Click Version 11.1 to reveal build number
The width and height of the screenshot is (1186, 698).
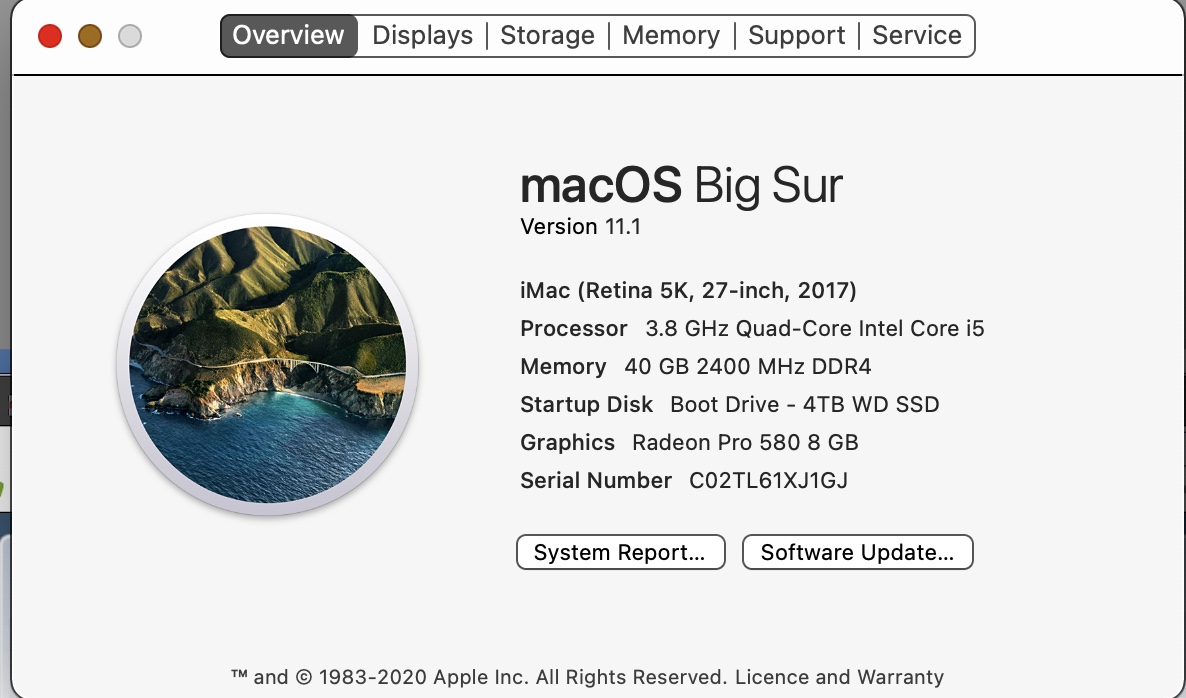pyautogui.click(x=580, y=227)
